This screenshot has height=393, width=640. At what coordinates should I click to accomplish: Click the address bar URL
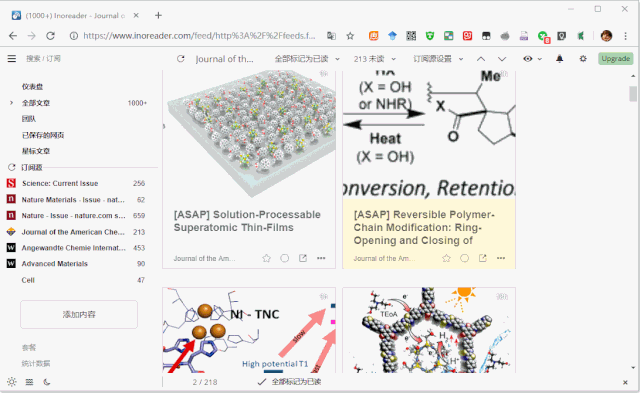pos(199,36)
